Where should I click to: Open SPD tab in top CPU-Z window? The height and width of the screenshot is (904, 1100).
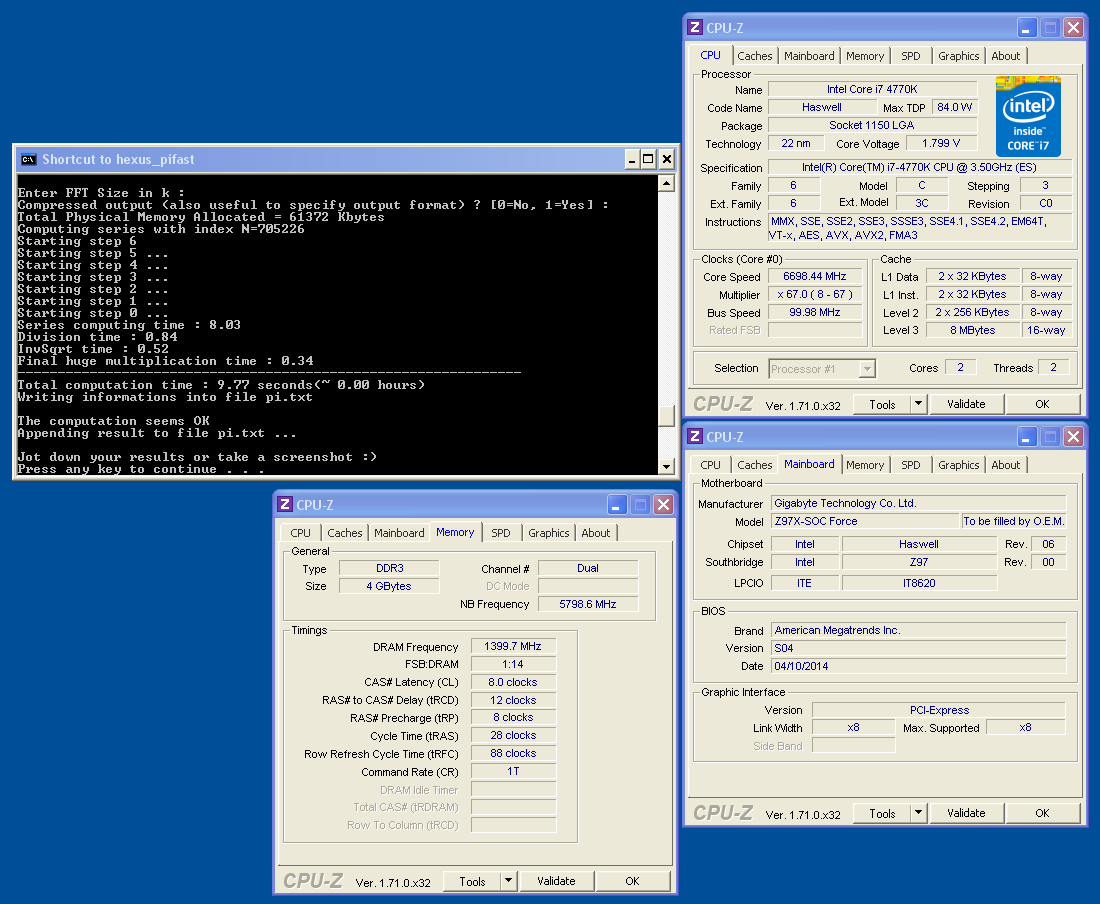911,56
